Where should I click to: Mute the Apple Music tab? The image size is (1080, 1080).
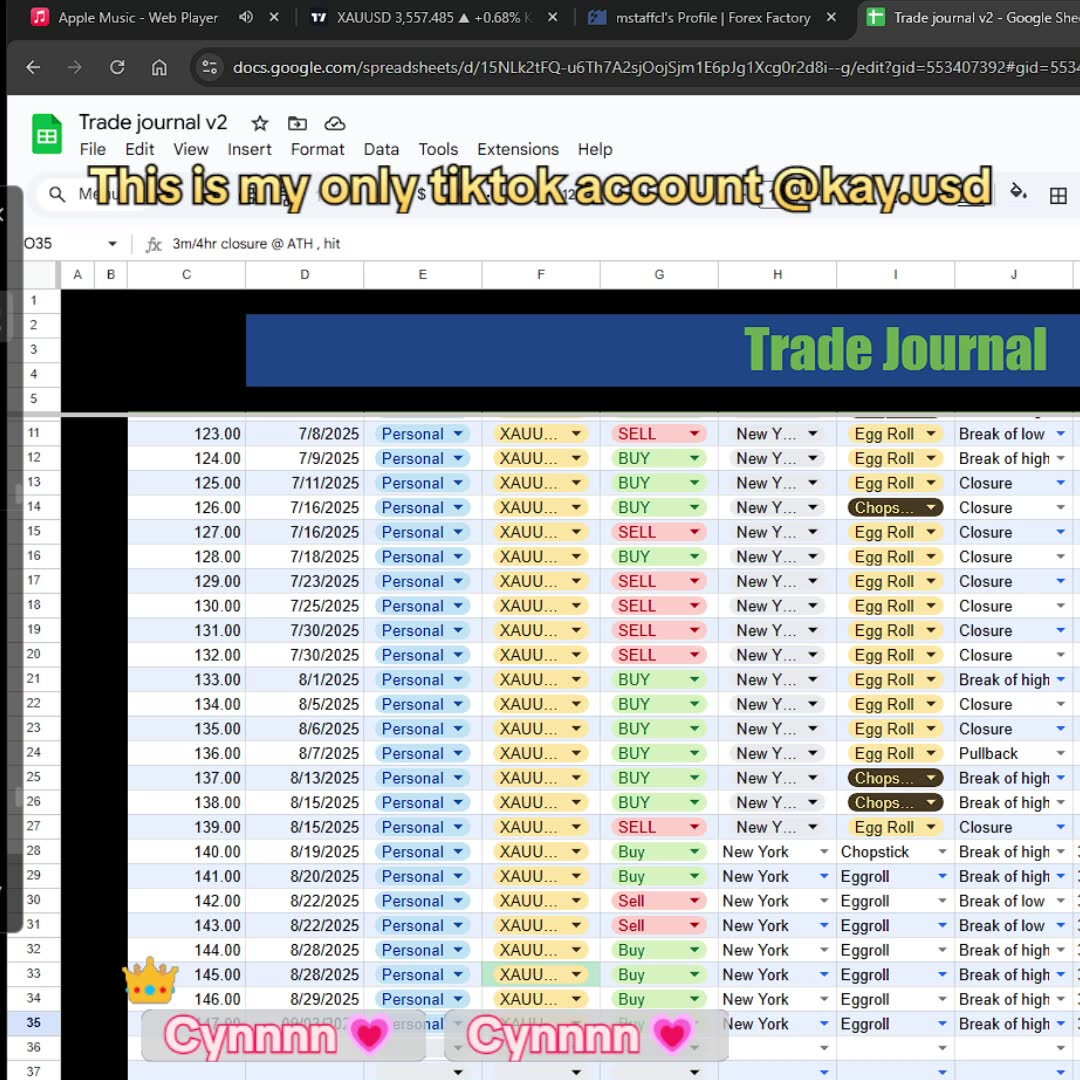point(245,17)
